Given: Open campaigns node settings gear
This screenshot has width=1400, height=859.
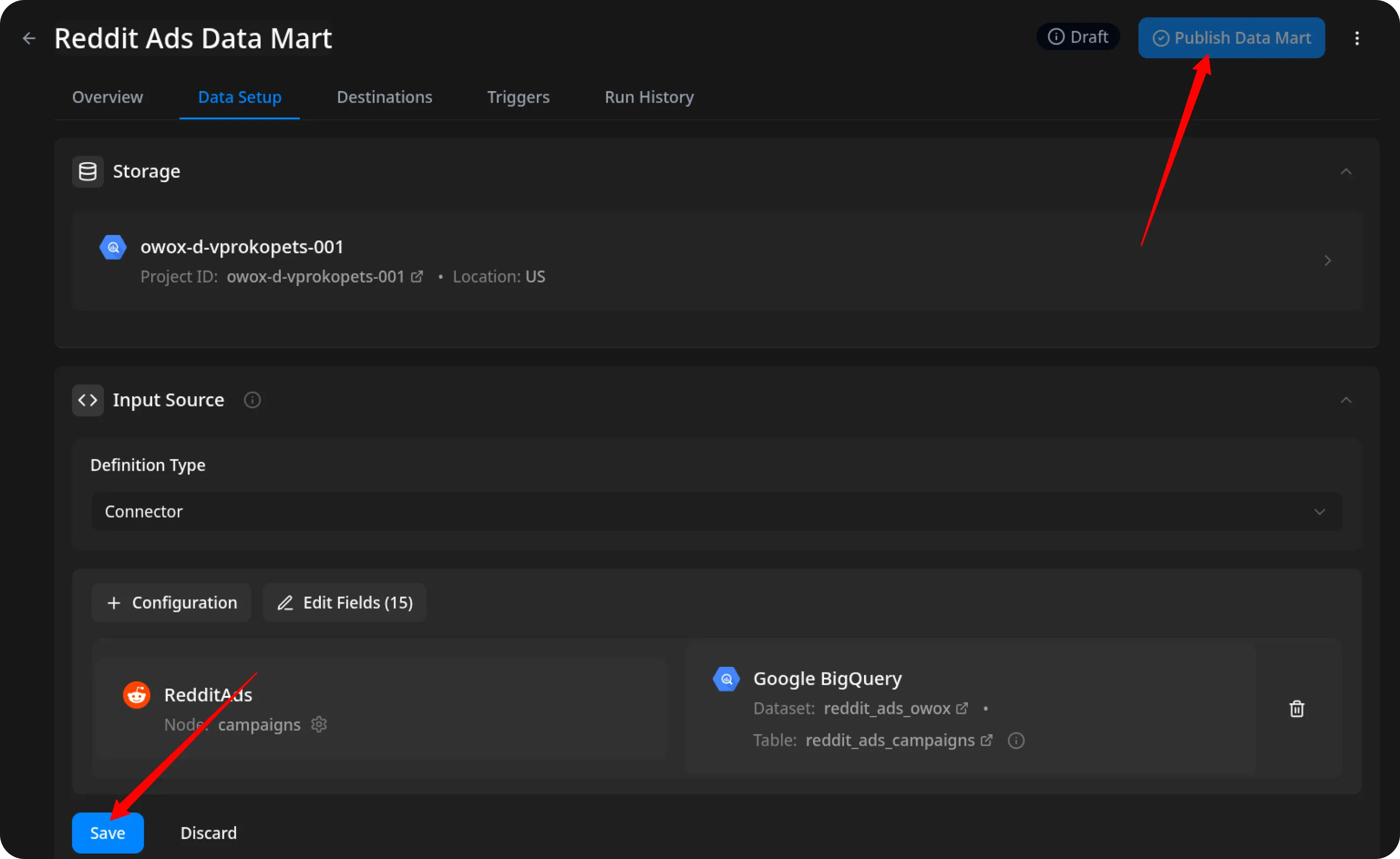Looking at the screenshot, I should pos(319,724).
